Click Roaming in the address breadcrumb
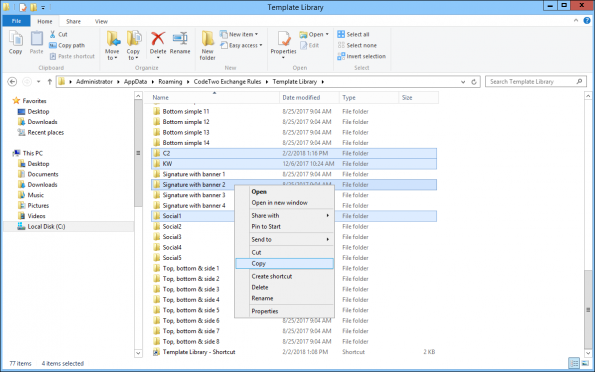595x372 pixels. [x=170, y=82]
